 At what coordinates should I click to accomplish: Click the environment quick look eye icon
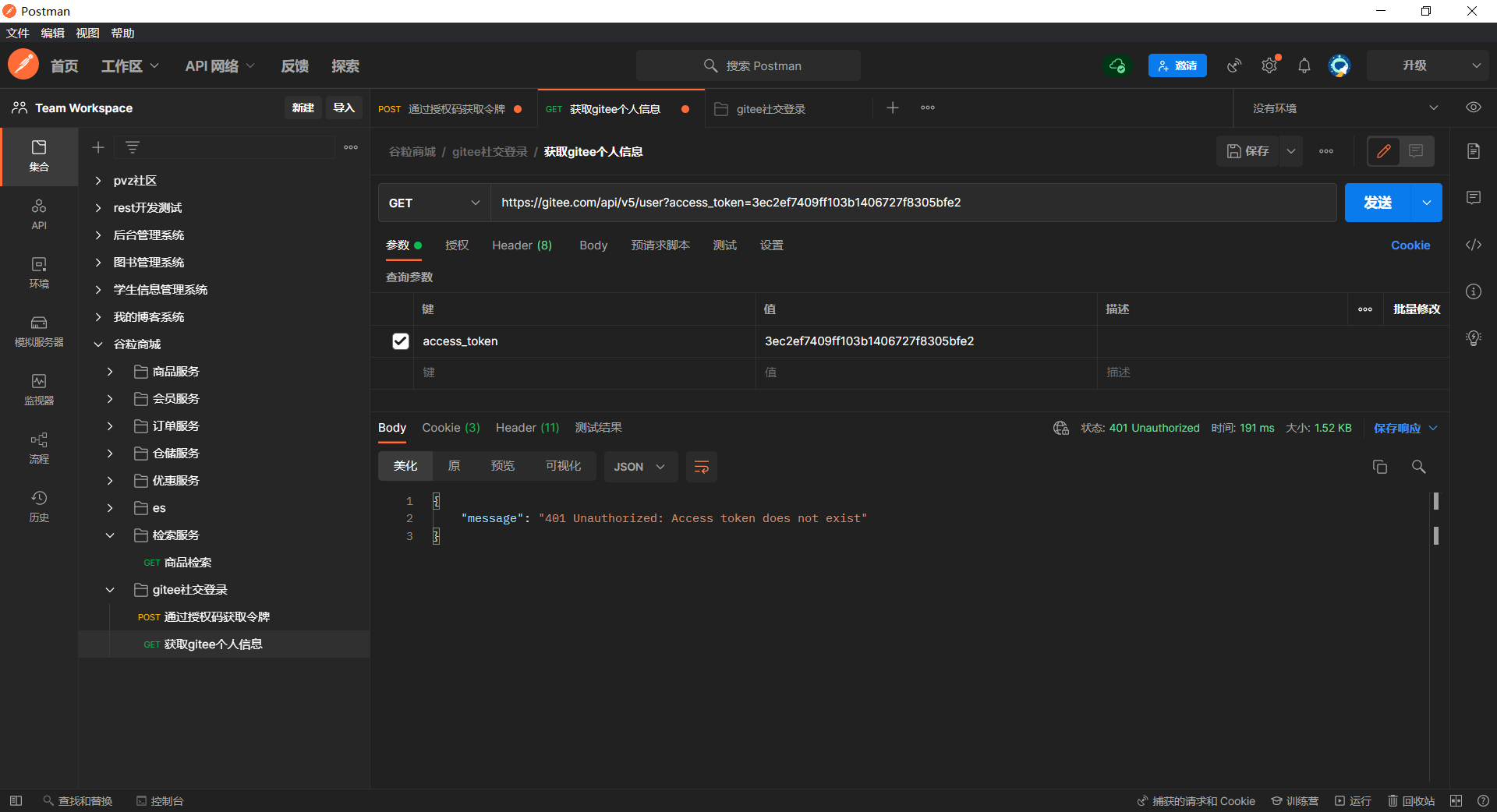pos(1474,108)
